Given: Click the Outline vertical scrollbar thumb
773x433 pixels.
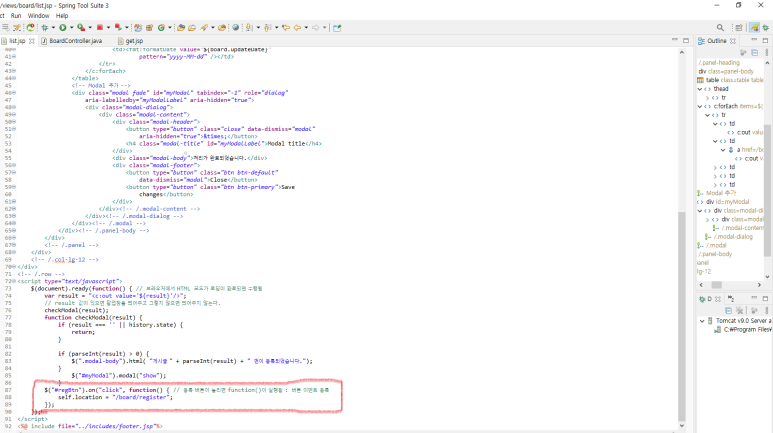Looking at the screenshot, I should (767, 190).
